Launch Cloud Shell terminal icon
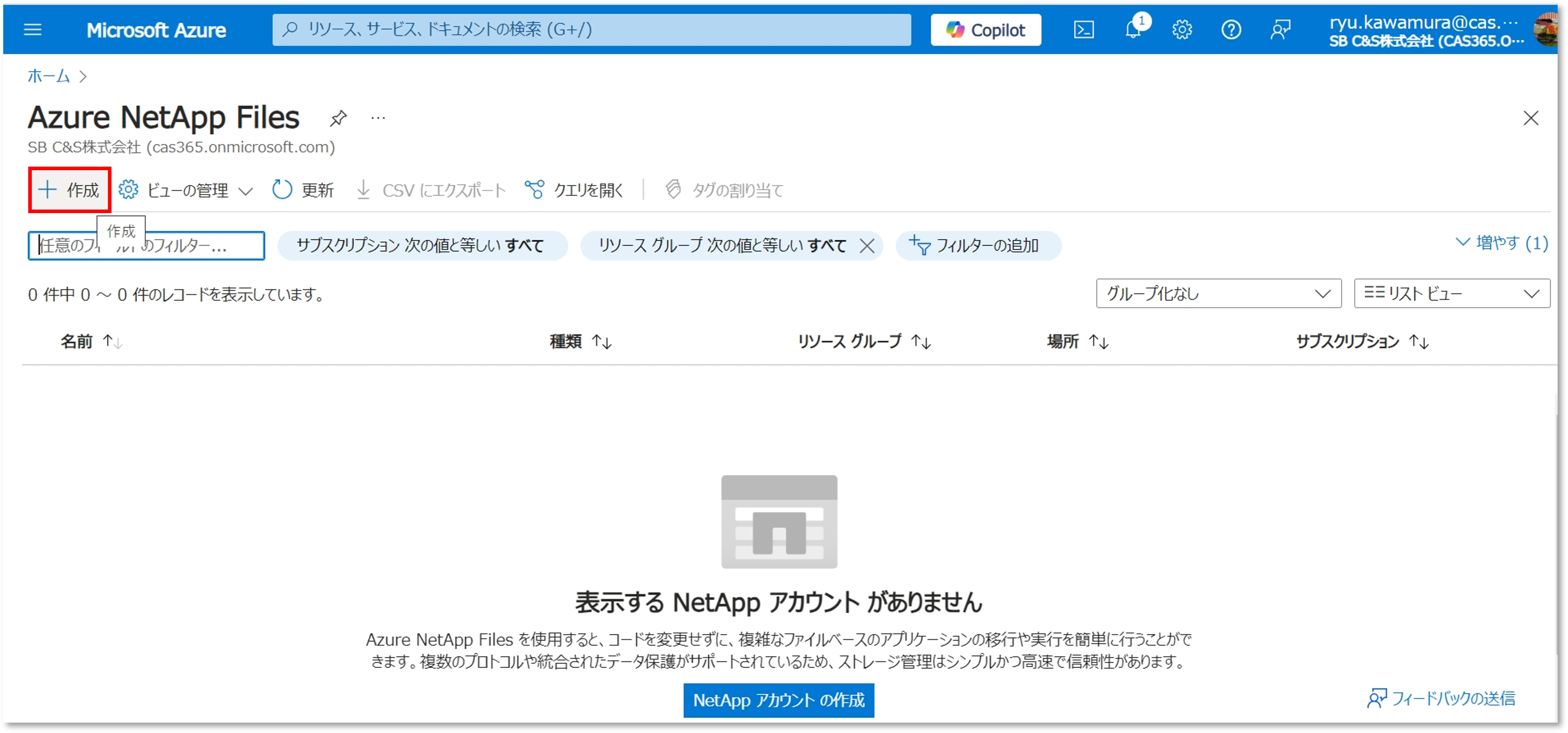This screenshot has width=1568, height=733. coord(1083,30)
